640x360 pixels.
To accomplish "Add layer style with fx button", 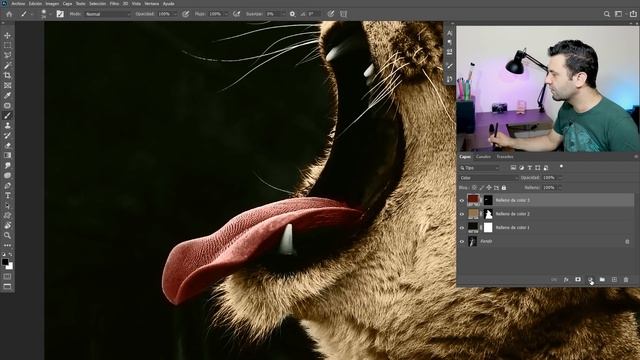I will coord(566,280).
